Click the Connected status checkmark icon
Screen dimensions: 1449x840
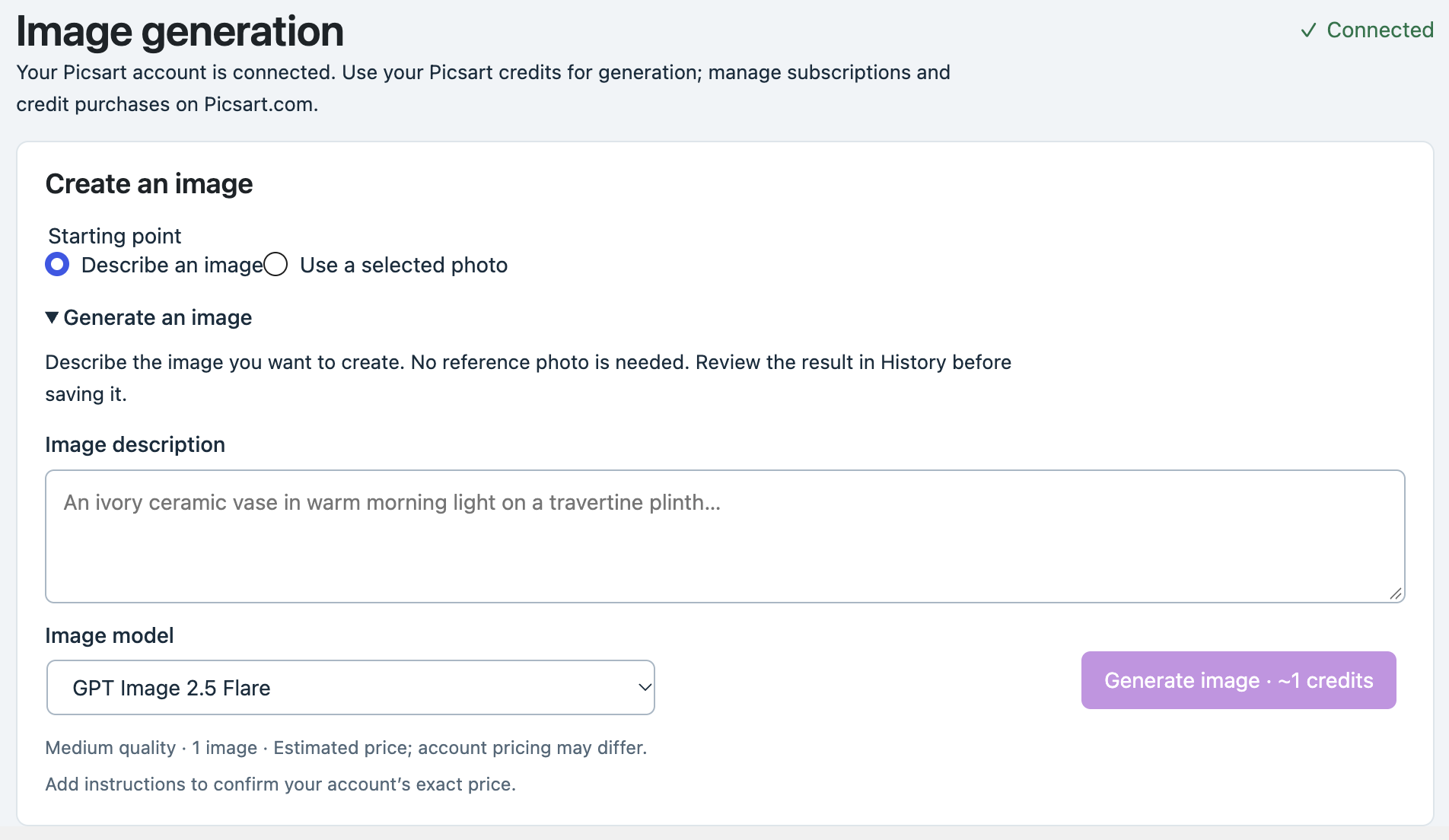click(1308, 30)
